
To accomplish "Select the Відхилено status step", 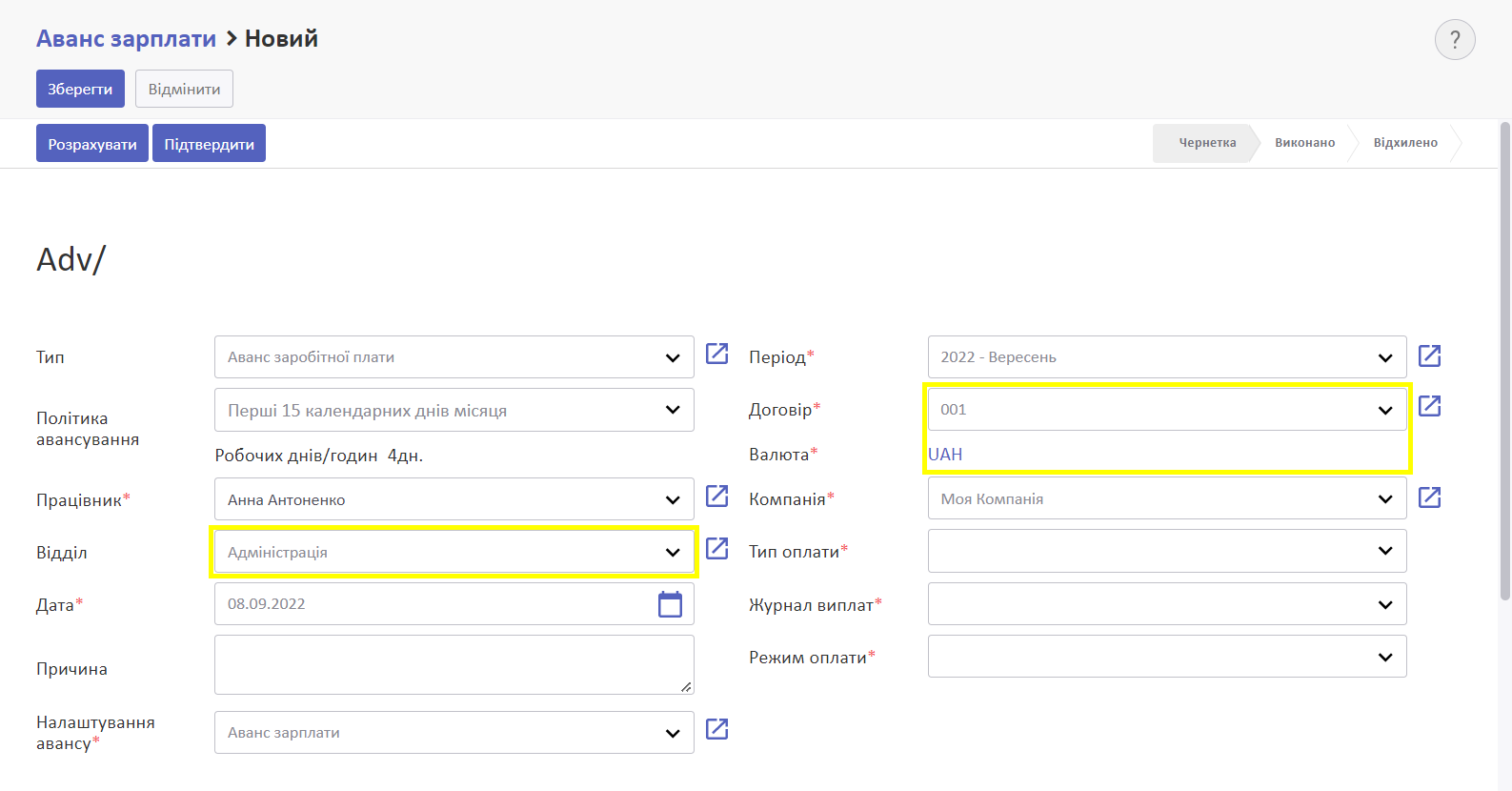I will [x=1405, y=143].
